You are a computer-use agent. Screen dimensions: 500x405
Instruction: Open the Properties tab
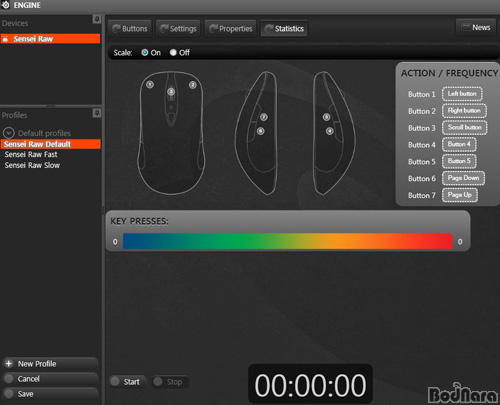(231, 29)
